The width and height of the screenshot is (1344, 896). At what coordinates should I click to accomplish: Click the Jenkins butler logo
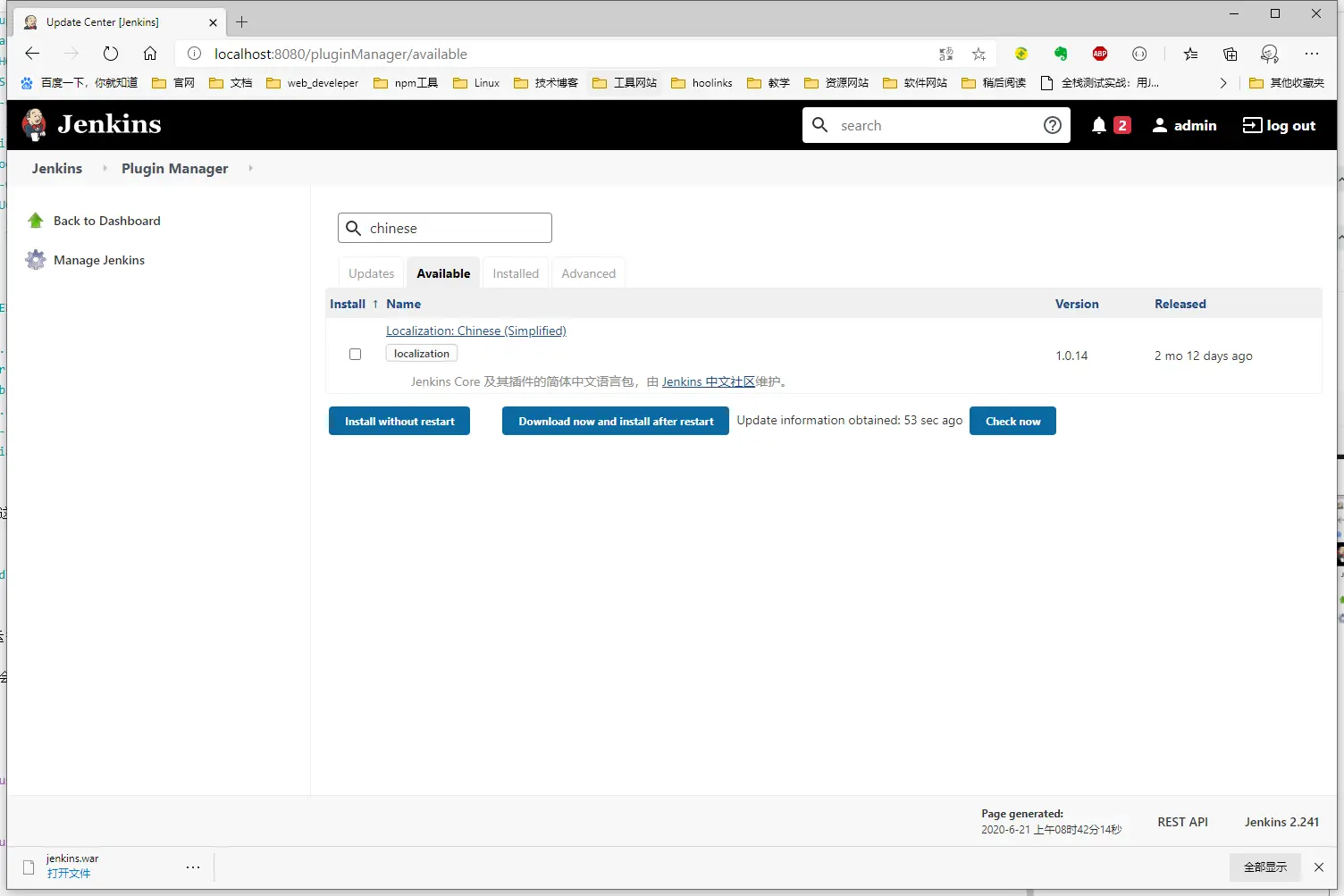[x=34, y=125]
